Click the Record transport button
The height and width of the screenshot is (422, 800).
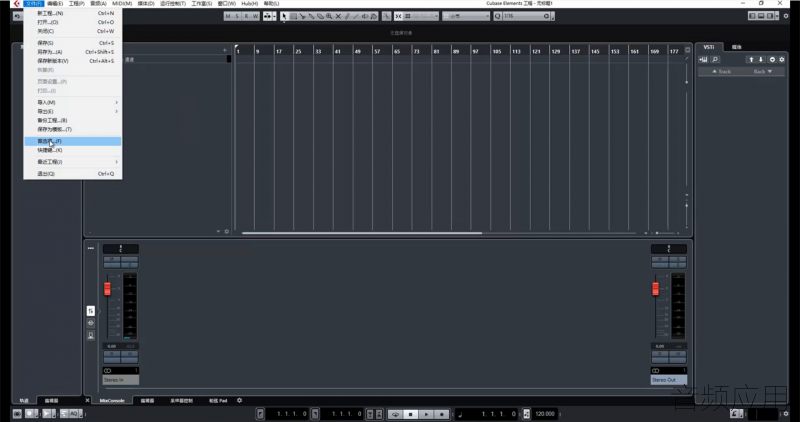(x=442, y=414)
